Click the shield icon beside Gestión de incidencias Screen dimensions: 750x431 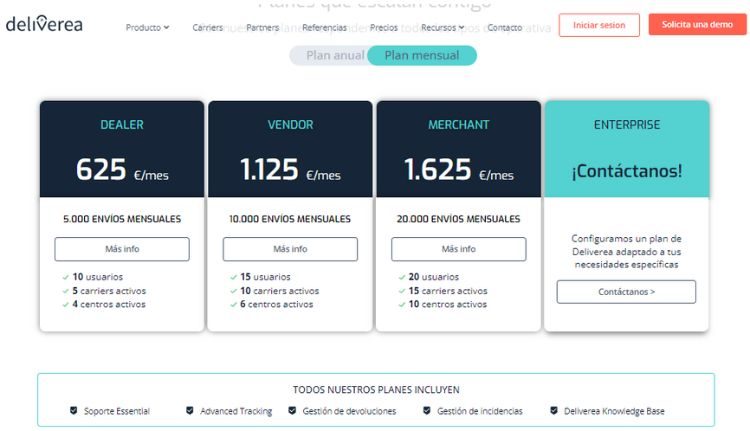(x=427, y=410)
